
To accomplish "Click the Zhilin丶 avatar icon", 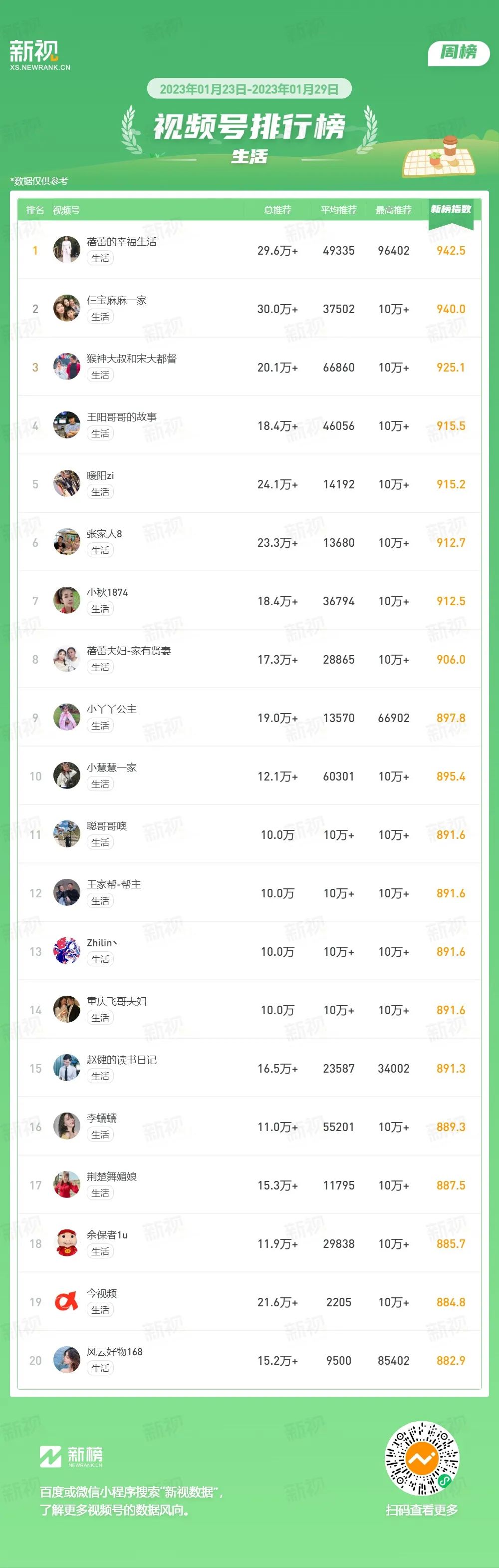I will tap(67, 951).
